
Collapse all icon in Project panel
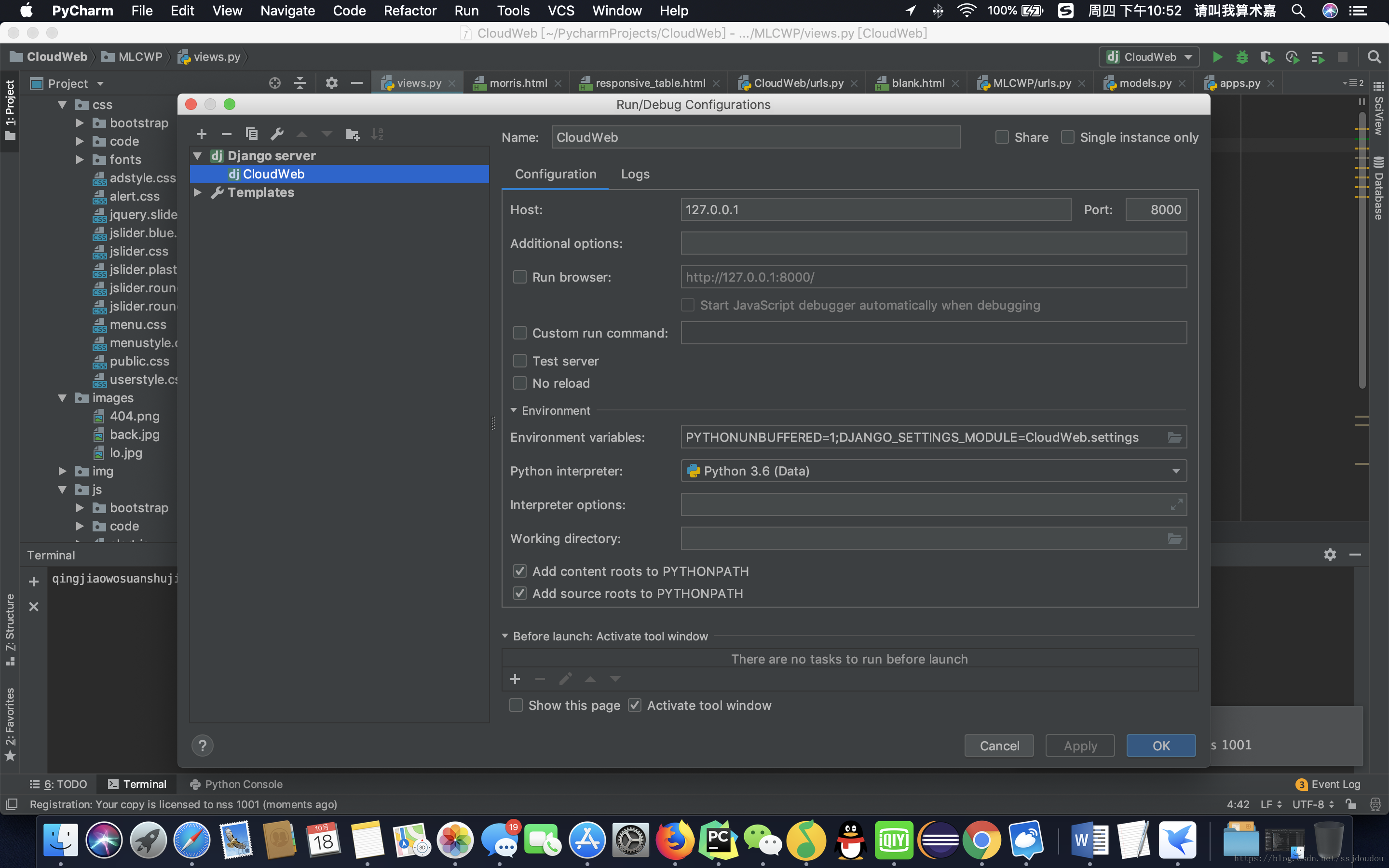(300, 83)
